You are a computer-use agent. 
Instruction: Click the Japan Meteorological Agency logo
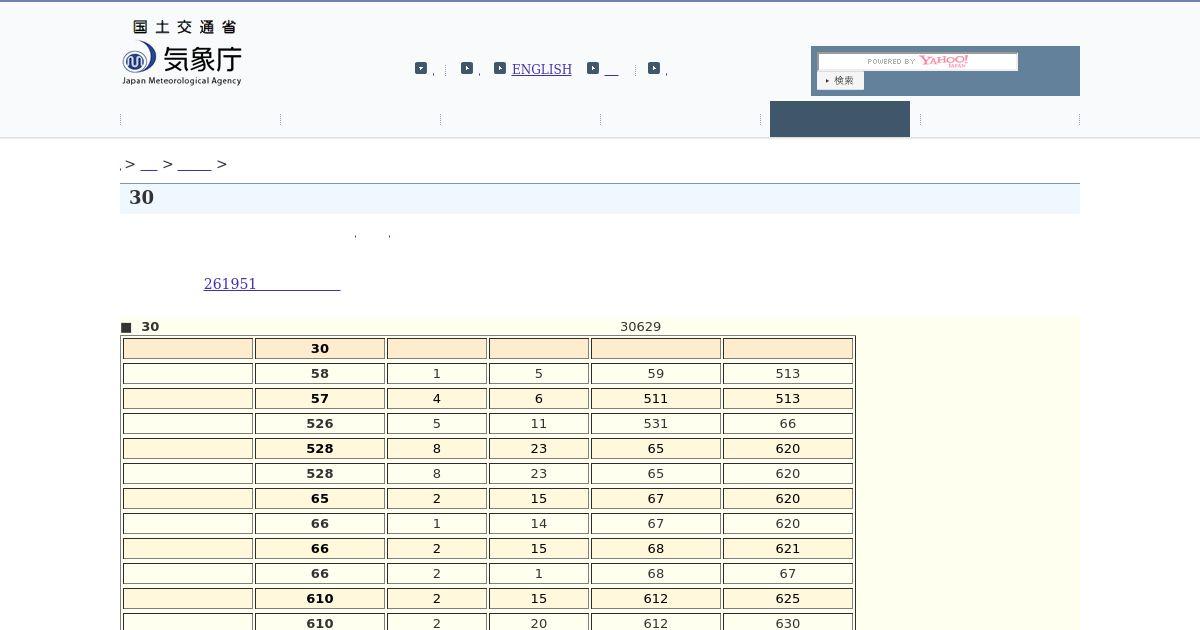pyautogui.click(x=181, y=53)
